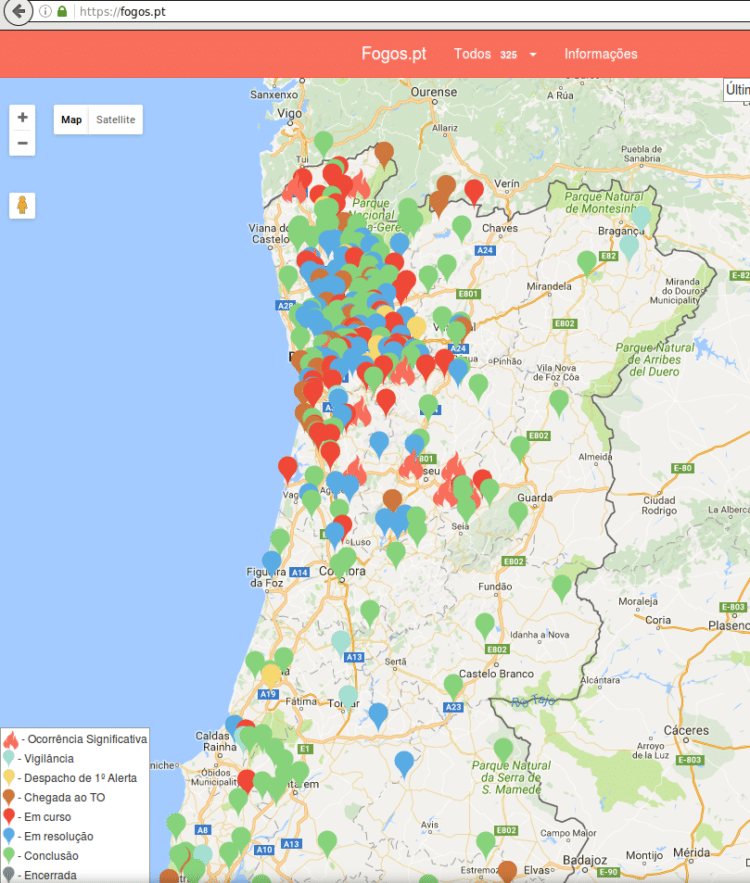The width and height of the screenshot is (750, 883).
Task: Select the brown marker south of Ourense
Action: pos(383,153)
